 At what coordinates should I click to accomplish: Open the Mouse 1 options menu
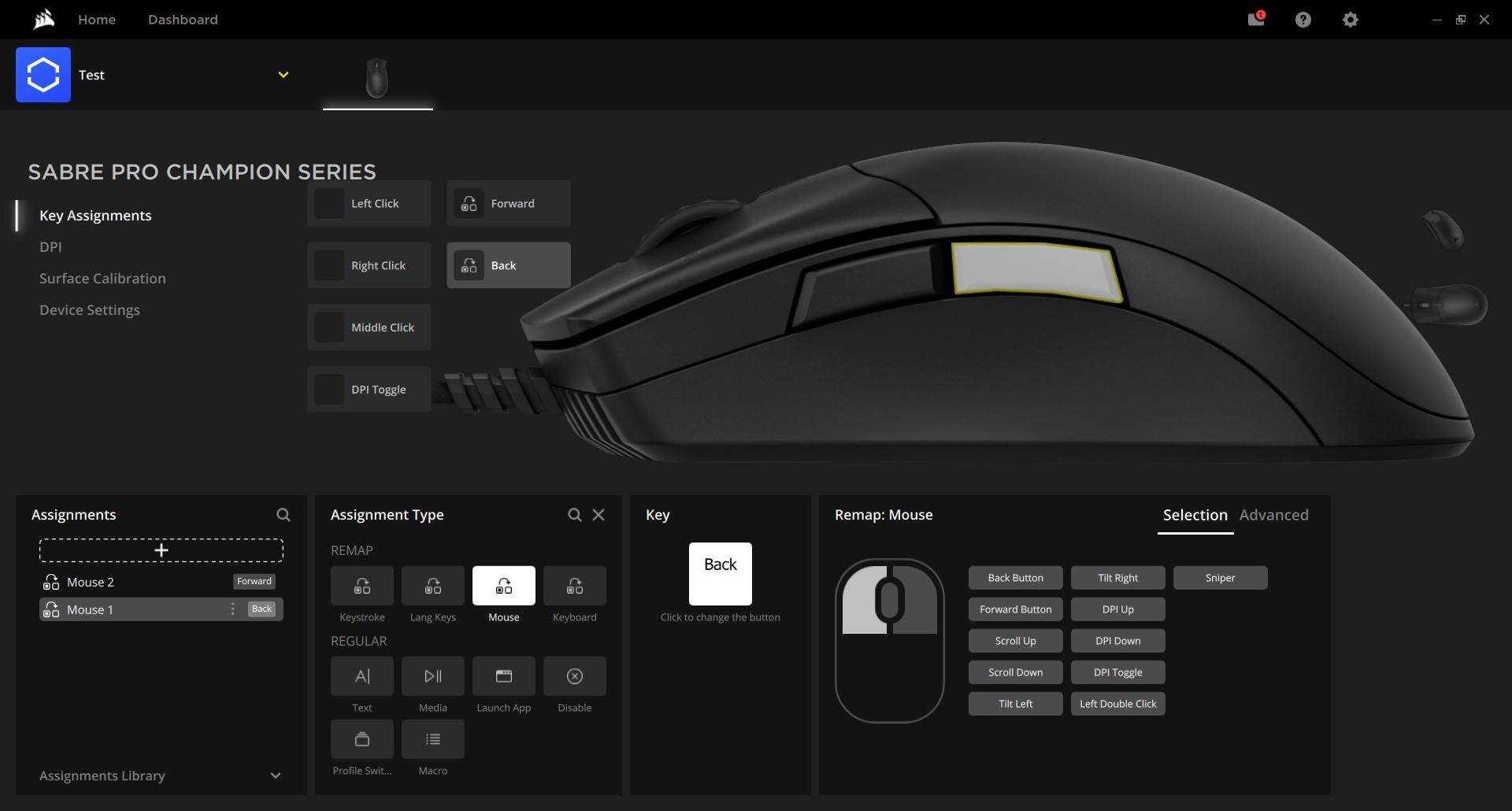tap(232, 609)
